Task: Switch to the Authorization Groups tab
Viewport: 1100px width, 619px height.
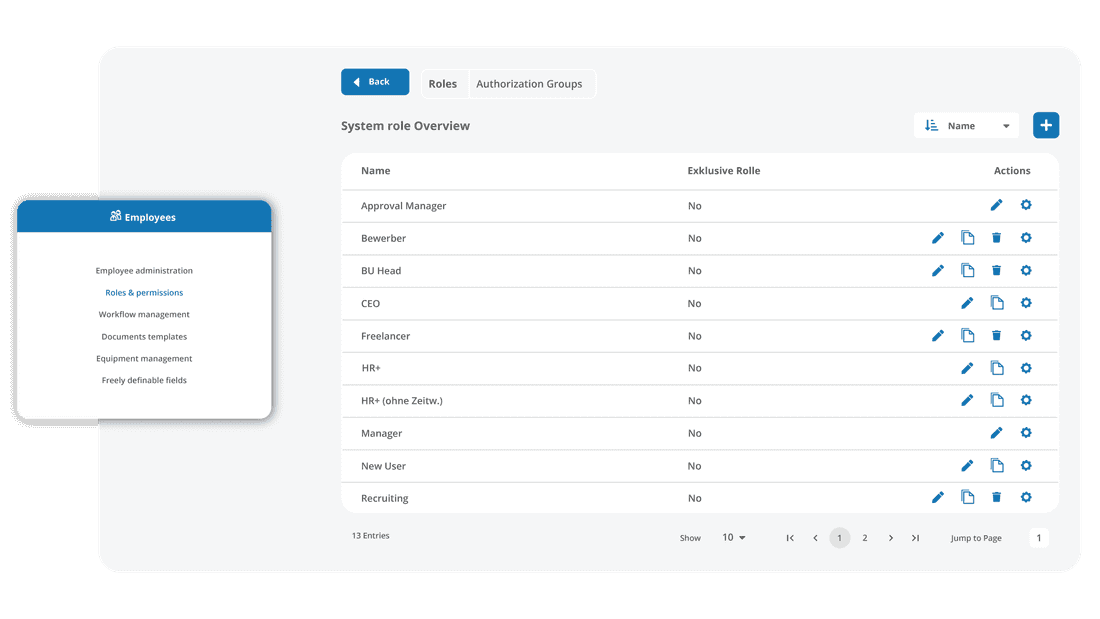Action: [x=531, y=83]
